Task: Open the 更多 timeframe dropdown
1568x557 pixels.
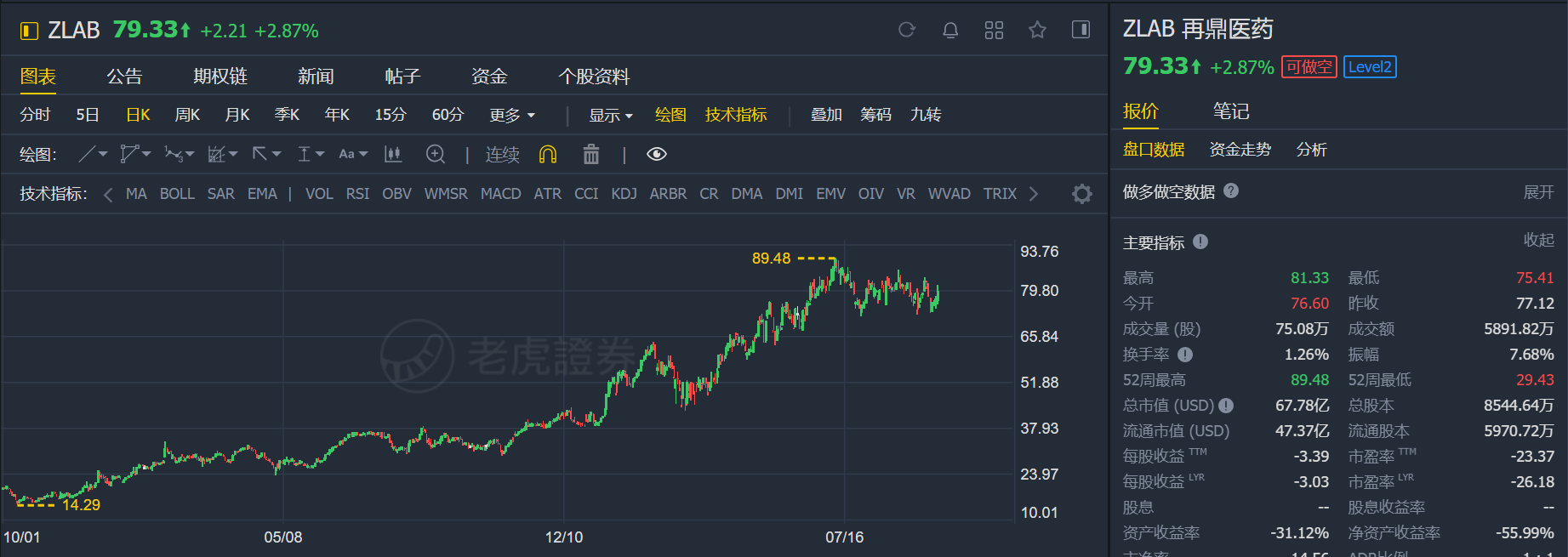Action: [x=512, y=115]
